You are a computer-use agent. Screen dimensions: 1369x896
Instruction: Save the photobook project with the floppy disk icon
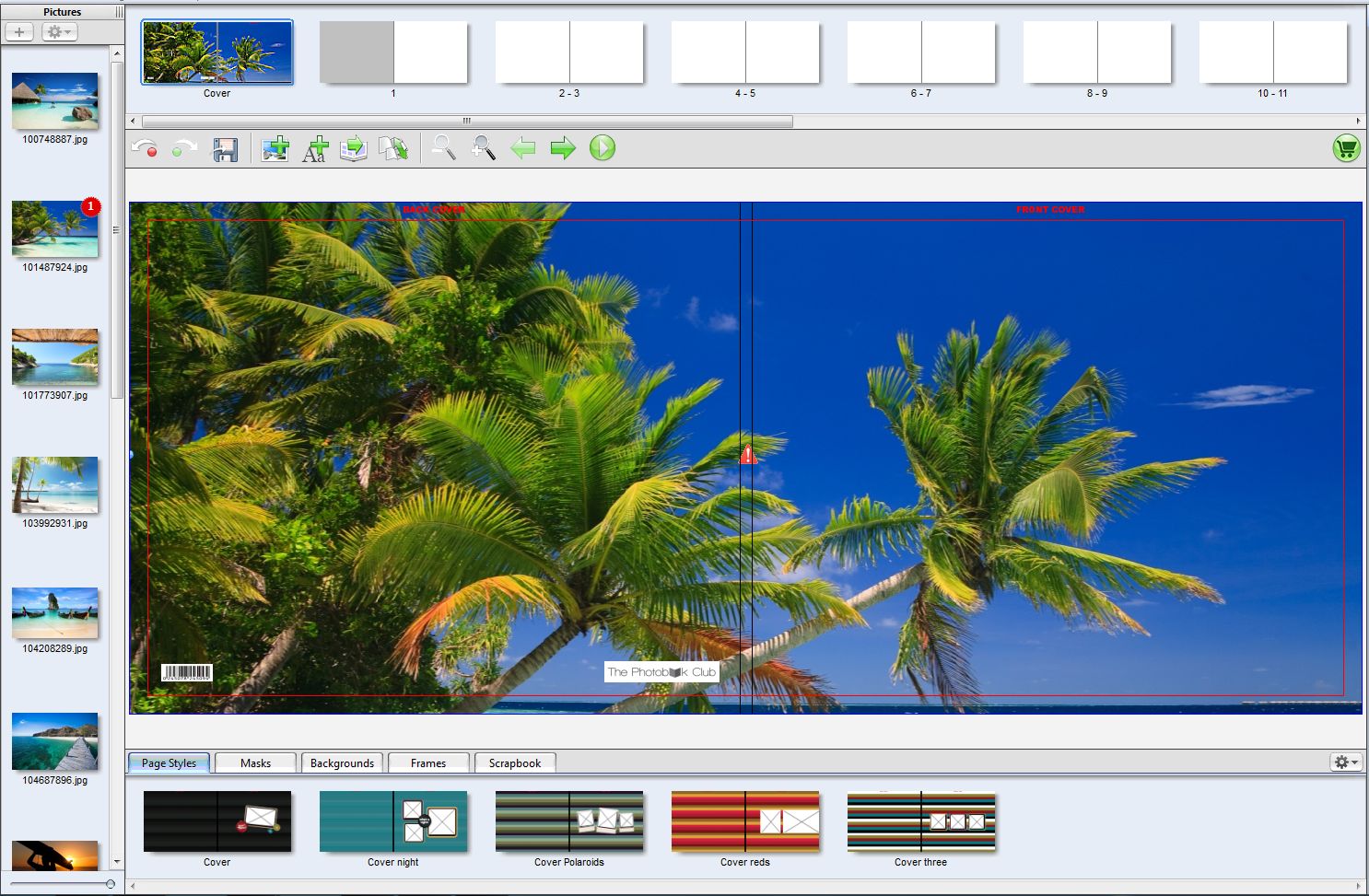[226, 149]
